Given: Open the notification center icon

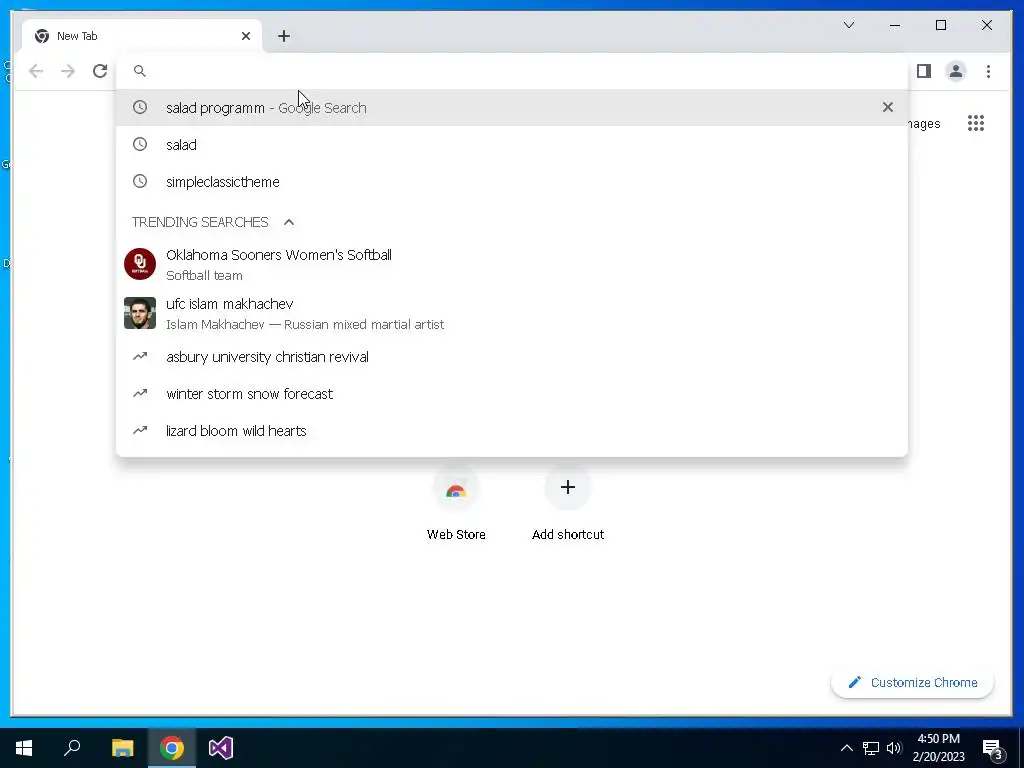Looking at the screenshot, I should (x=993, y=749).
